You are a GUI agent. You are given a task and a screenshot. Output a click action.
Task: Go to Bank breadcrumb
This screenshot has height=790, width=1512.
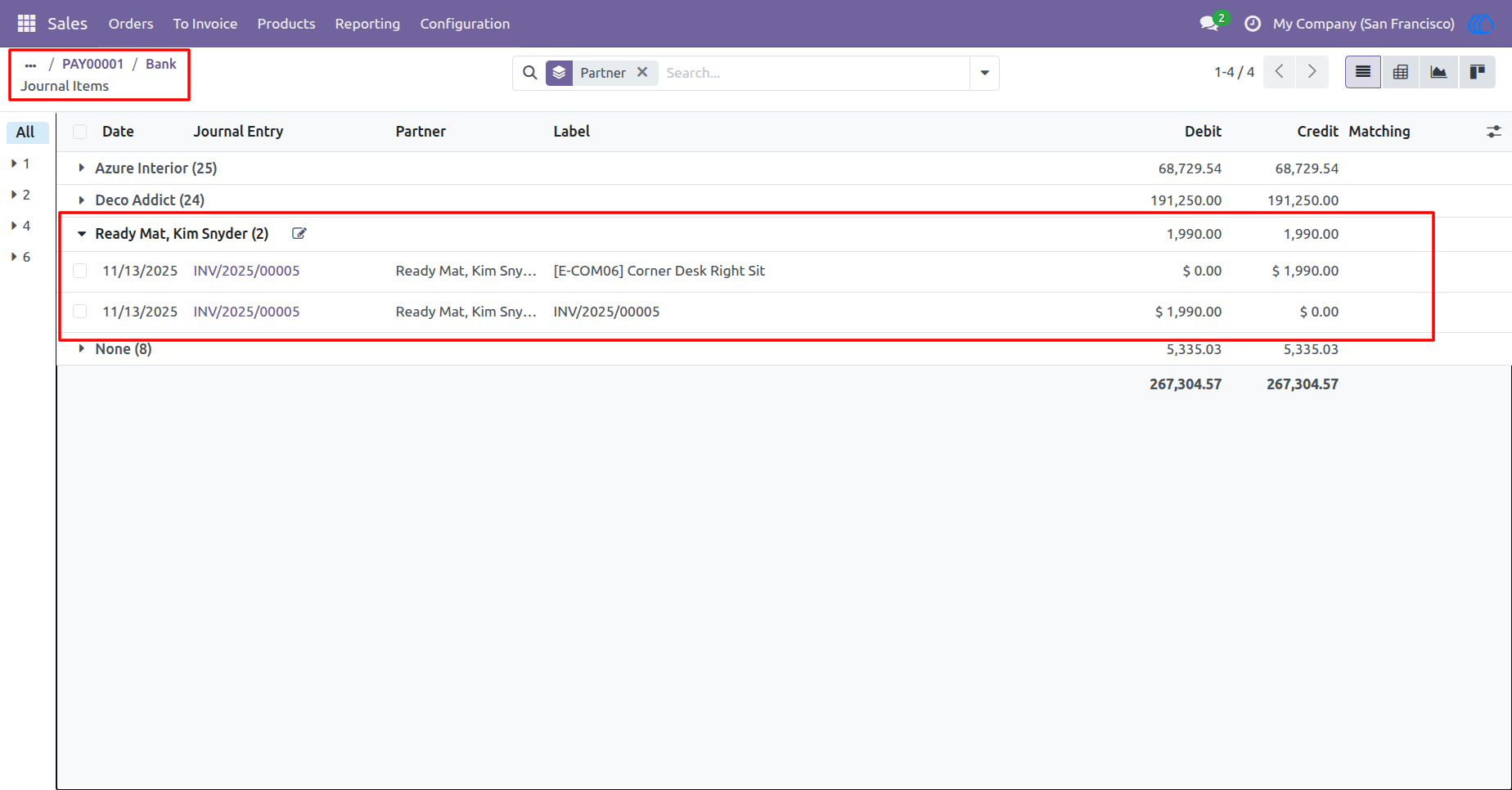(x=161, y=64)
